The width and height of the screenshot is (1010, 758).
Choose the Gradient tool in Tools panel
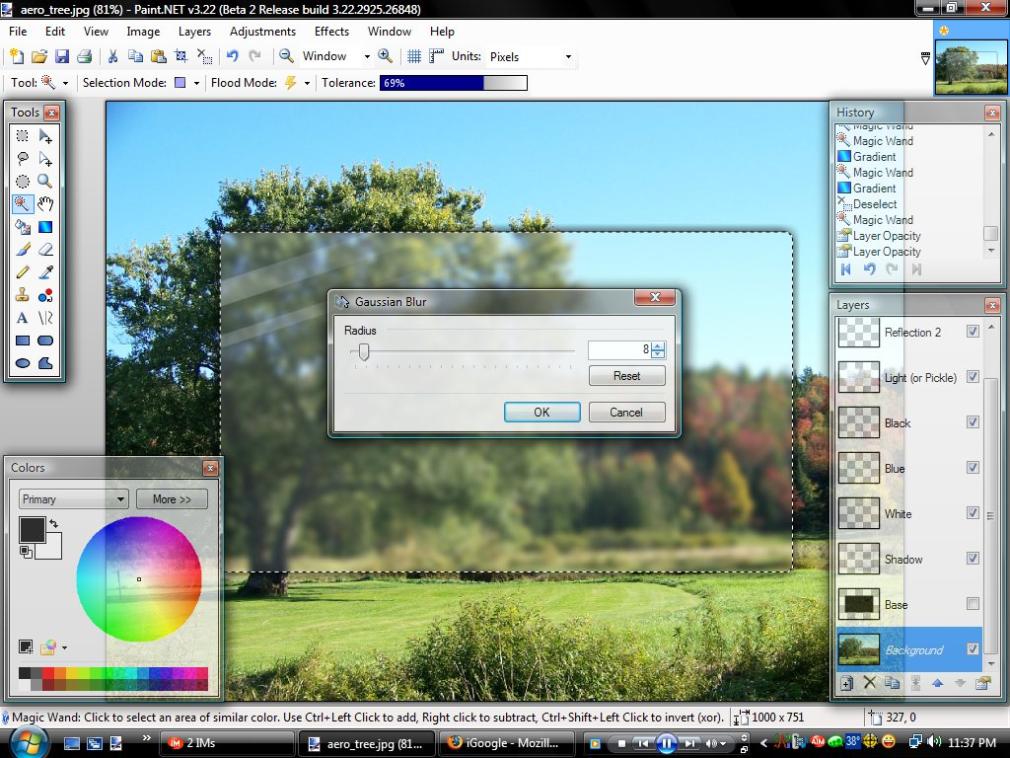(45, 227)
